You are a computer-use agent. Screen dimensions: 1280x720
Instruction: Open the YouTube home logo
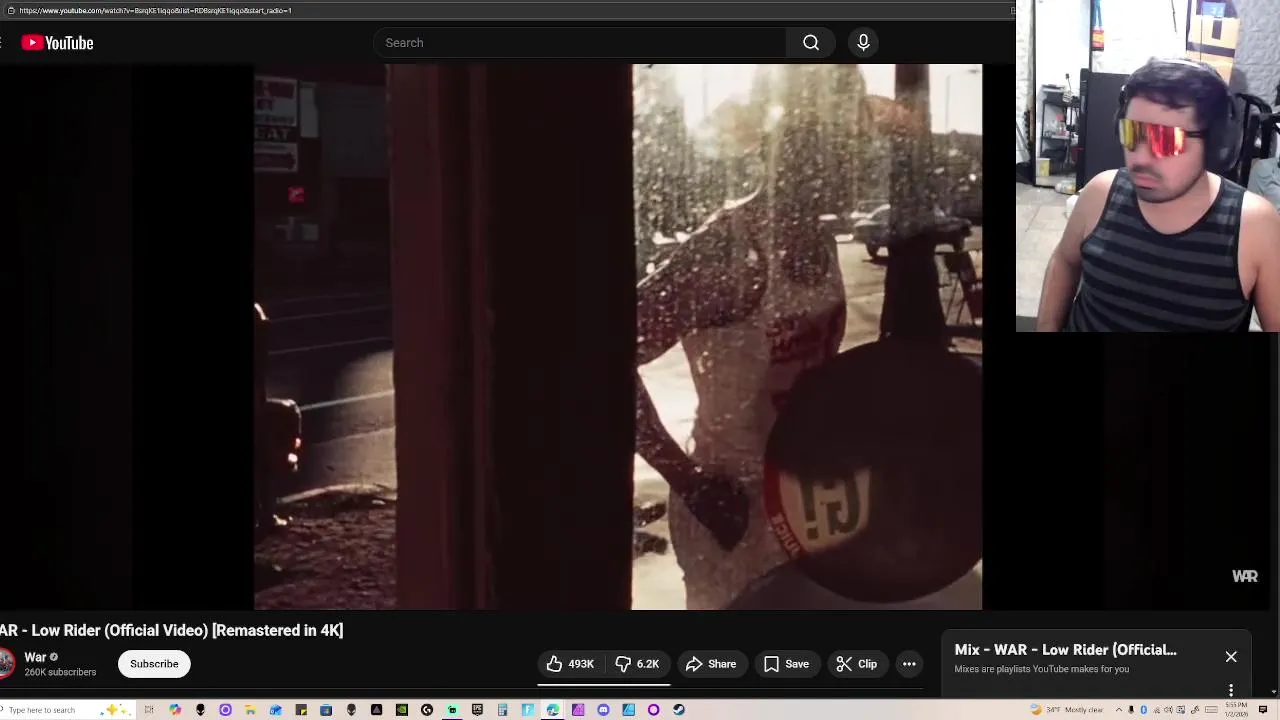pos(57,43)
